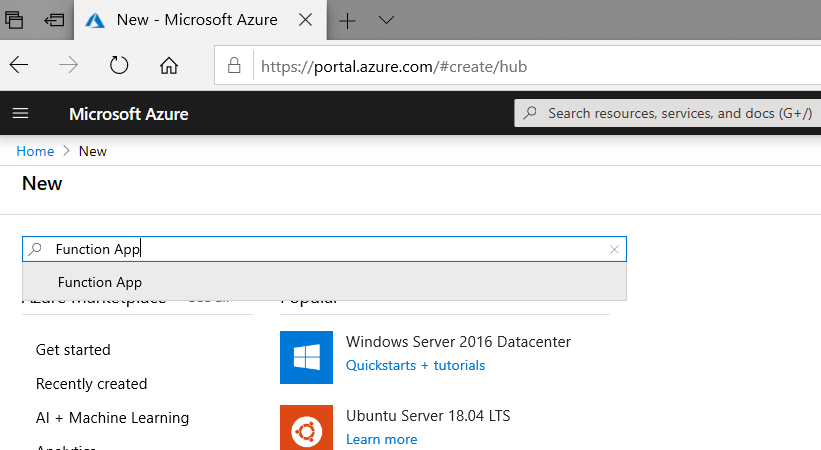Click the Windows Server 2016 Datacenter title

(x=458, y=342)
